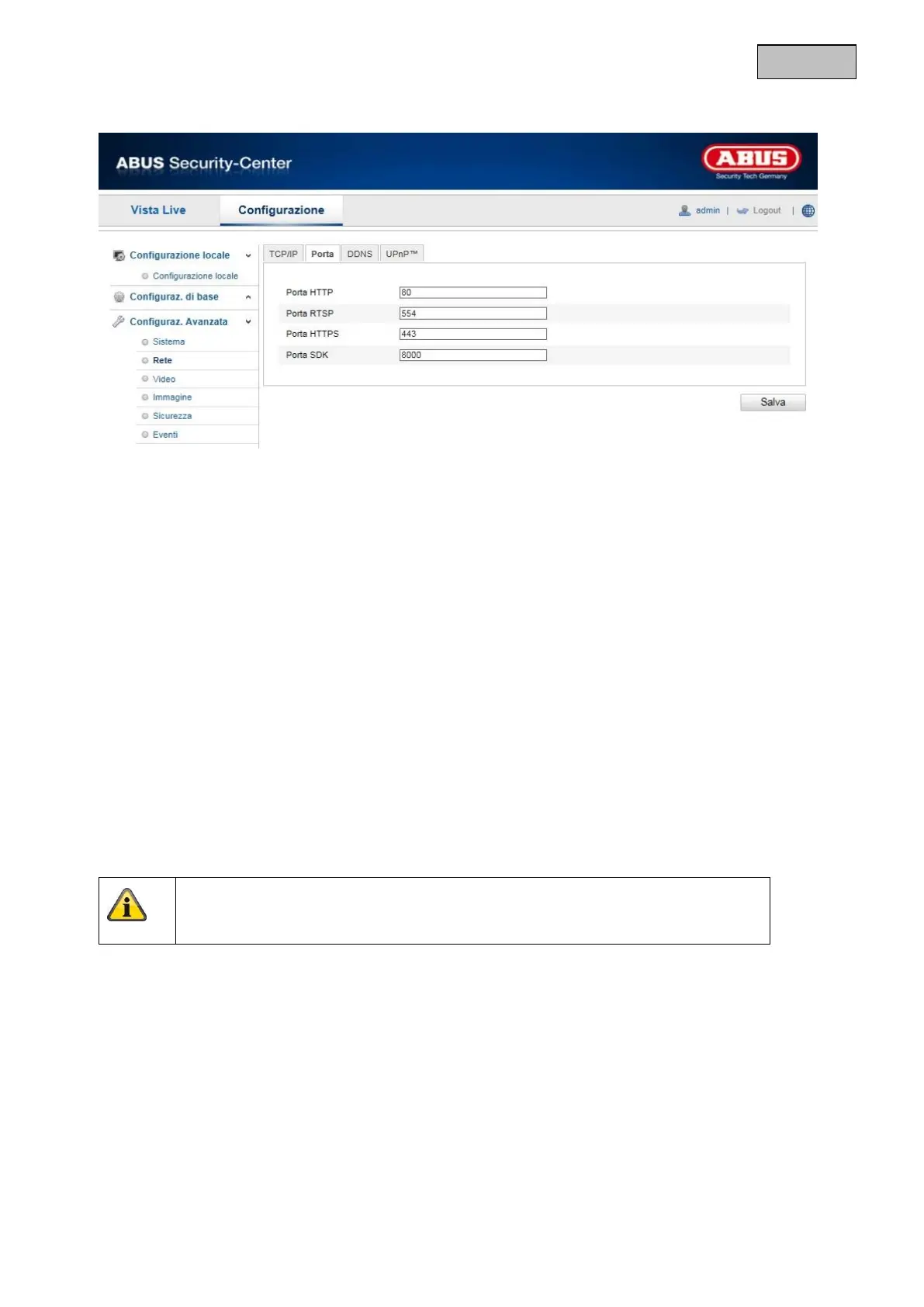Image resolution: width=924 pixels, height=1307 pixels.
Task: Click the ABUS Security-Center title
Action: 204,163
